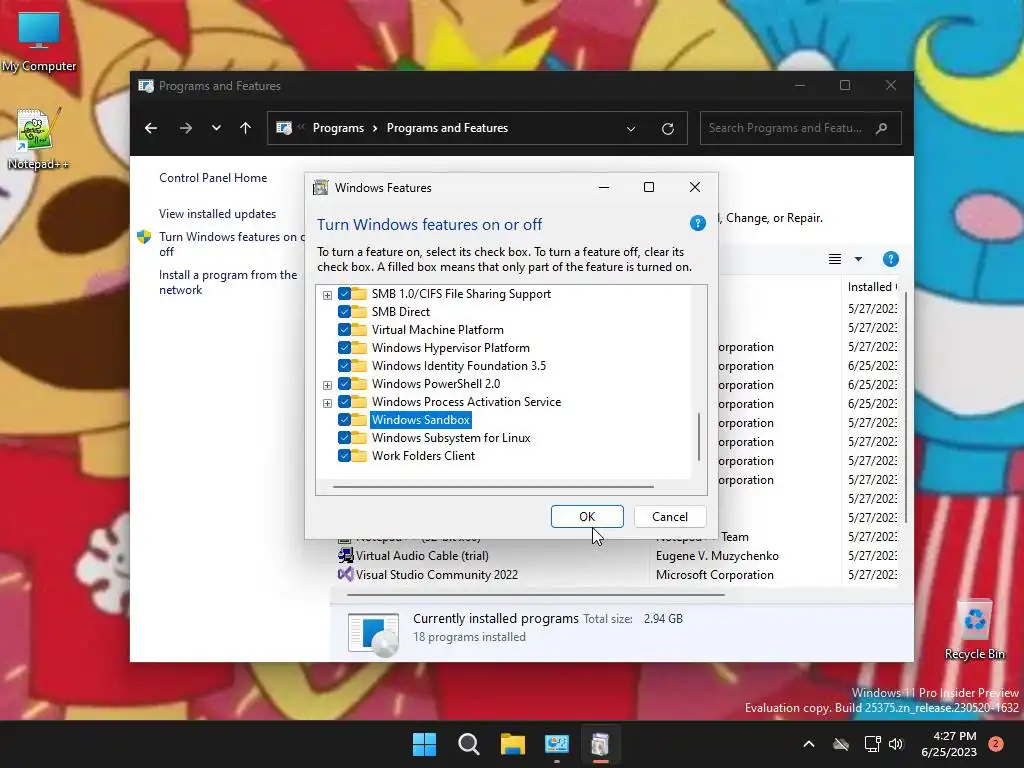
Task: Click the Windows Start button on taskbar
Action: tap(424, 744)
